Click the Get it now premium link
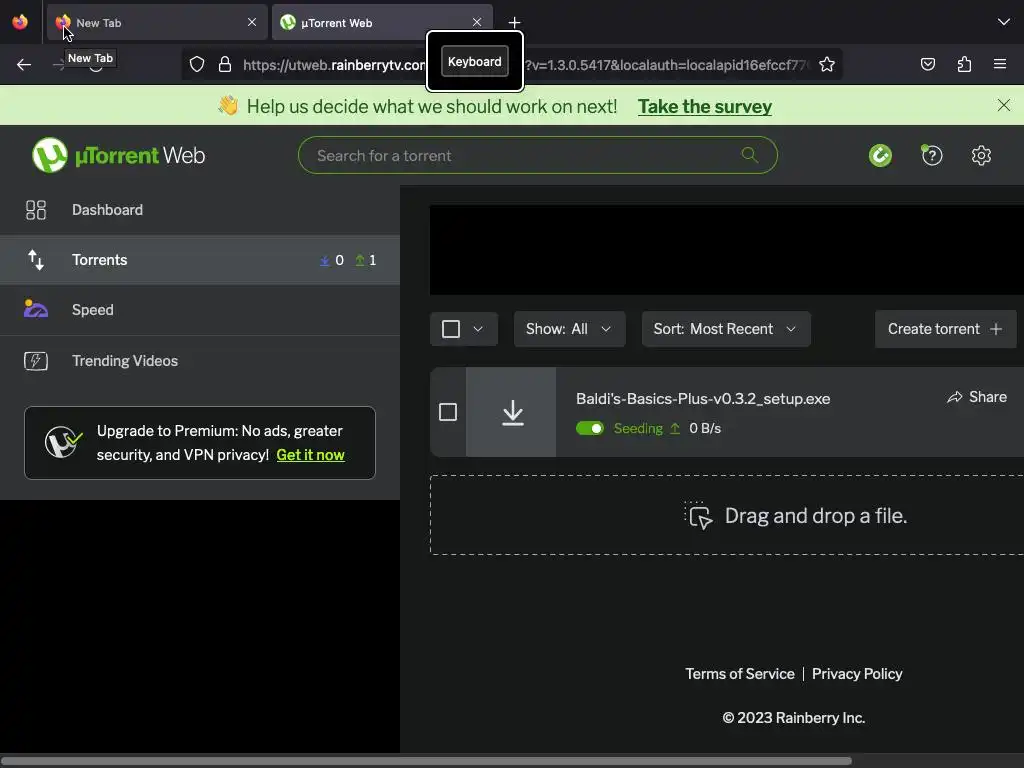This screenshot has width=1024, height=768. pyautogui.click(x=310, y=455)
